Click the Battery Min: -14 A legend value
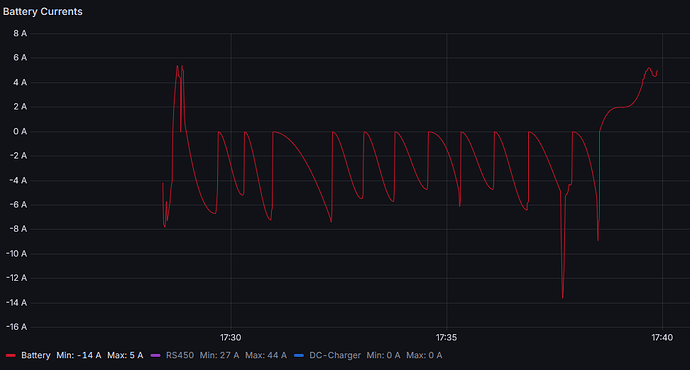 (x=79, y=355)
